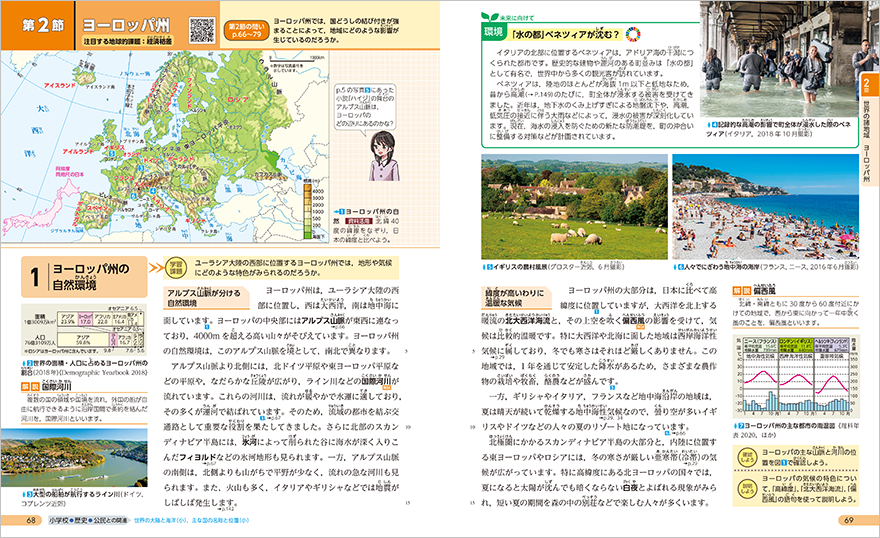Click caption 世界の面積・人口に占めるヨーロッパ州の割合
880x538 pixels.
(x=86, y=367)
